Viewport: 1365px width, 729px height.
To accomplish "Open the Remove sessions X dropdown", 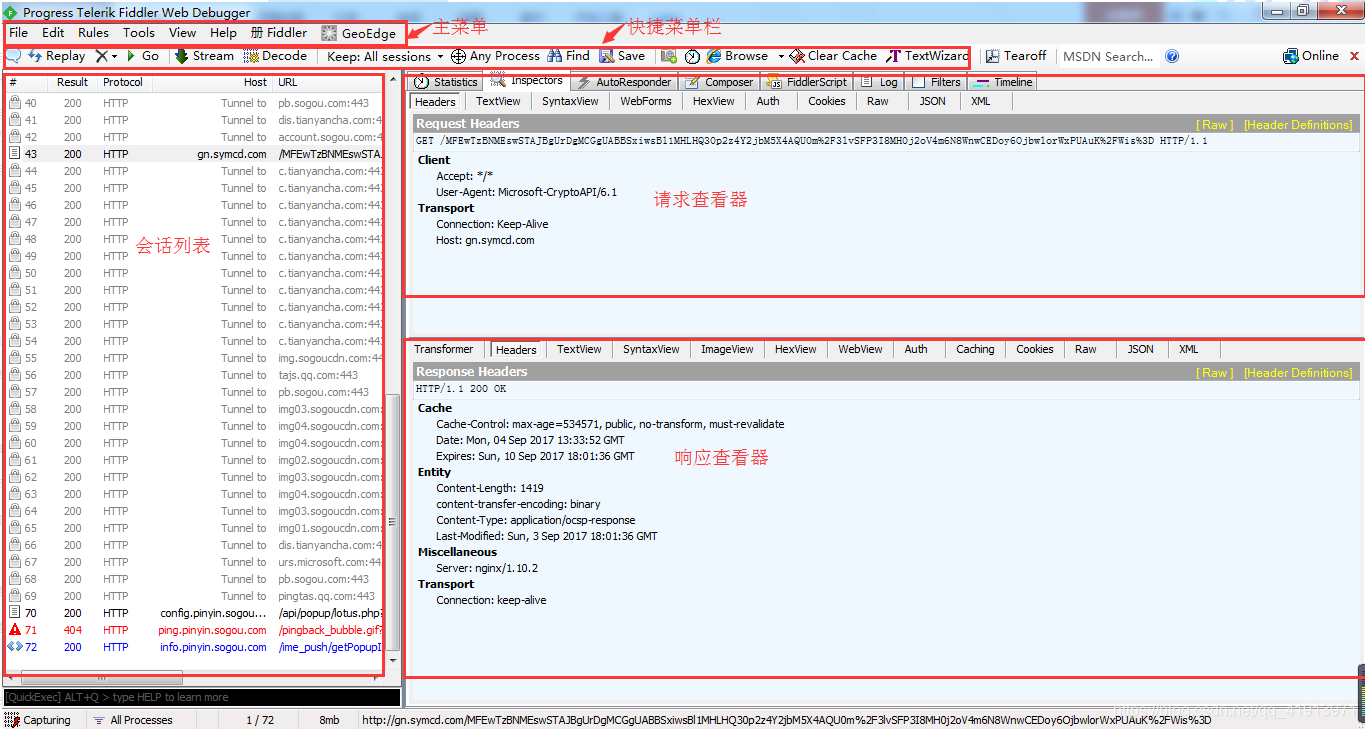I will pos(107,56).
